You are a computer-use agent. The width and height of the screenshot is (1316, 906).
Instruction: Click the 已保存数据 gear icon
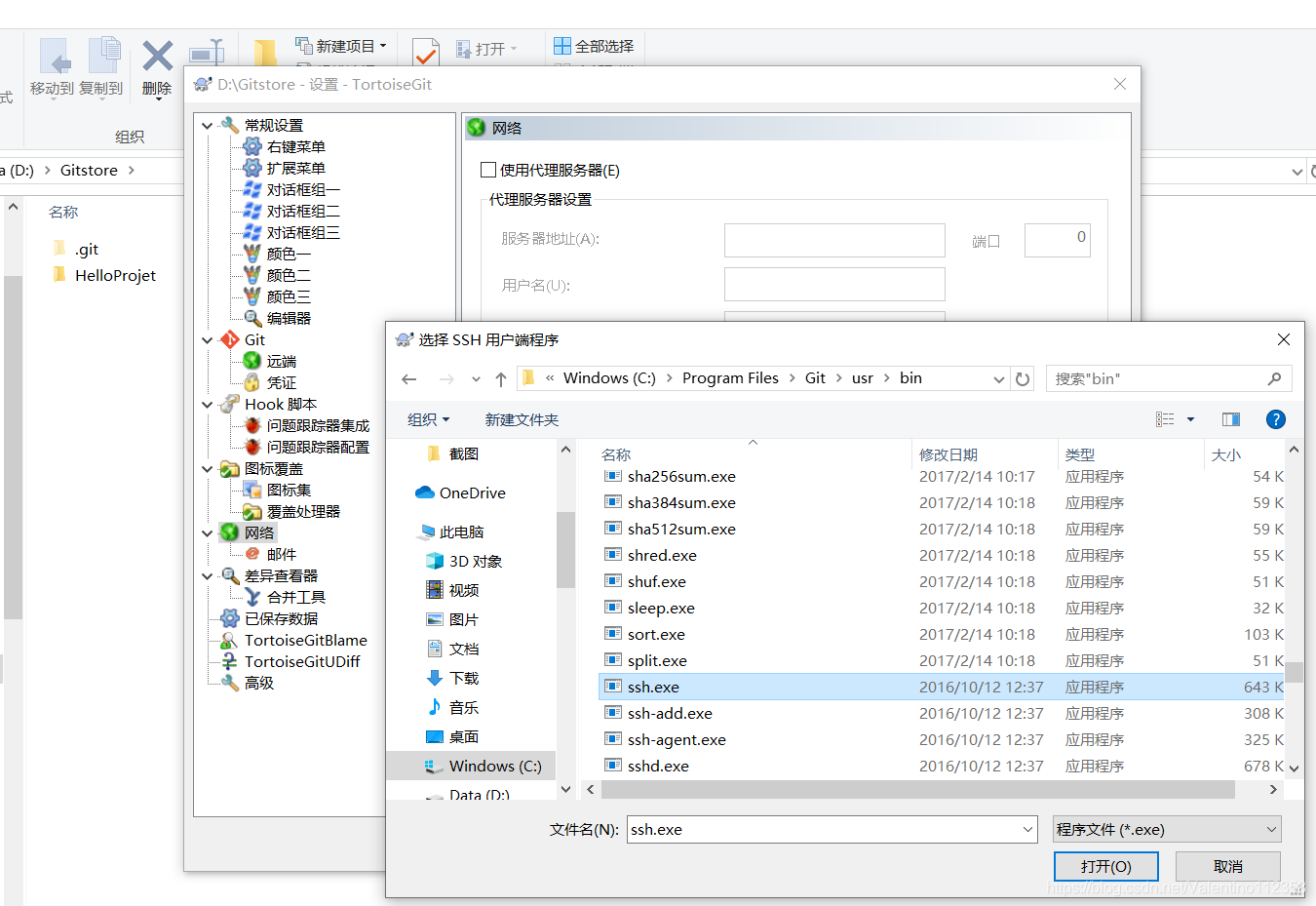click(230, 618)
